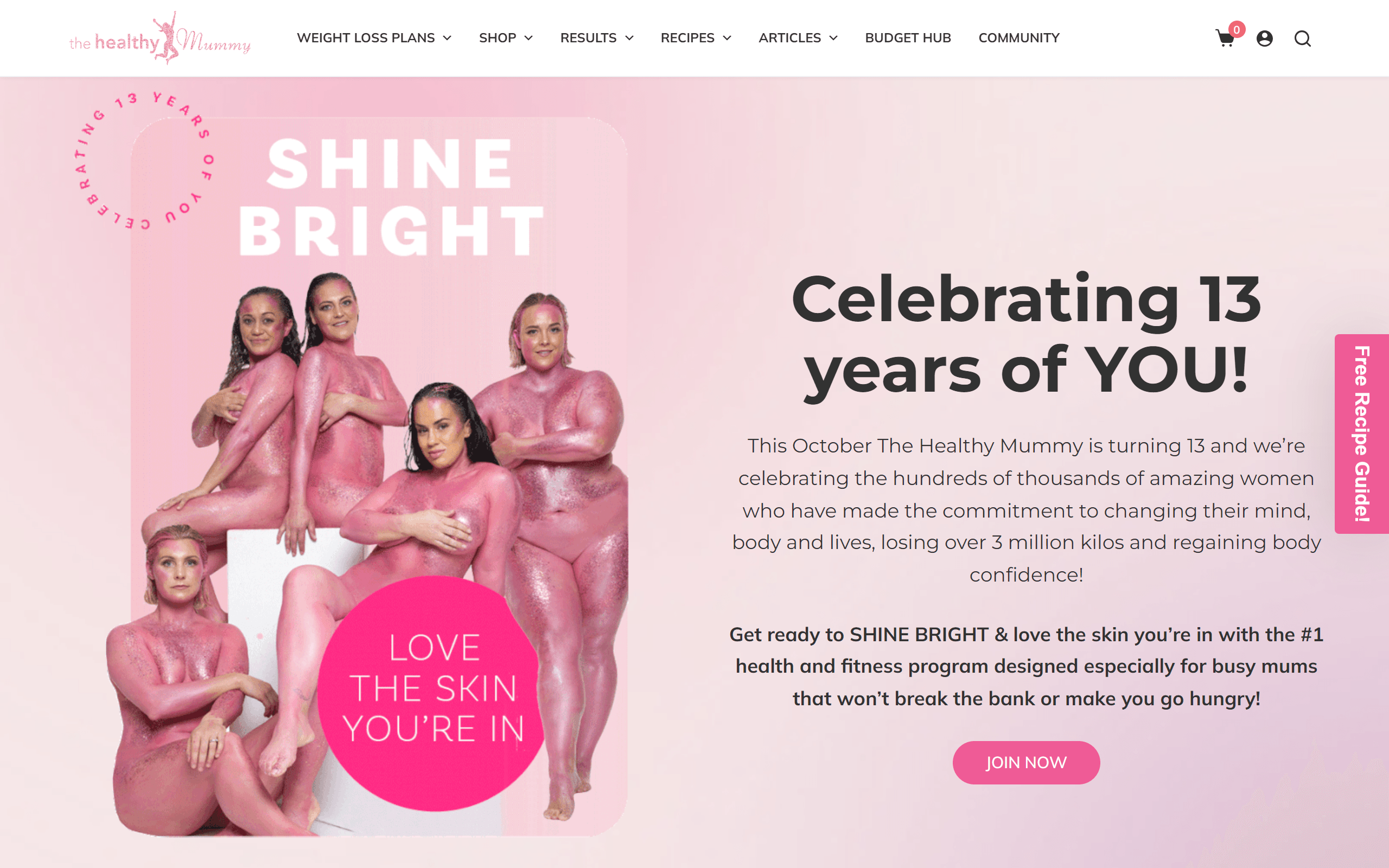Screen dimensions: 1389x868
Task: Expand the Results dropdown arrow
Action: pos(629,38)
